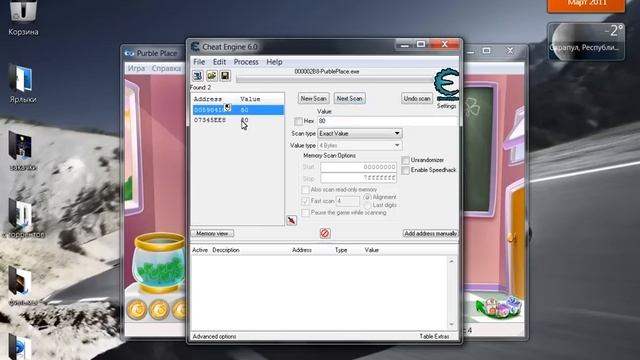The width and height of the screenshot is (640, 360).
Task: Select the Alignment radio button
Action: pos(367,197)
